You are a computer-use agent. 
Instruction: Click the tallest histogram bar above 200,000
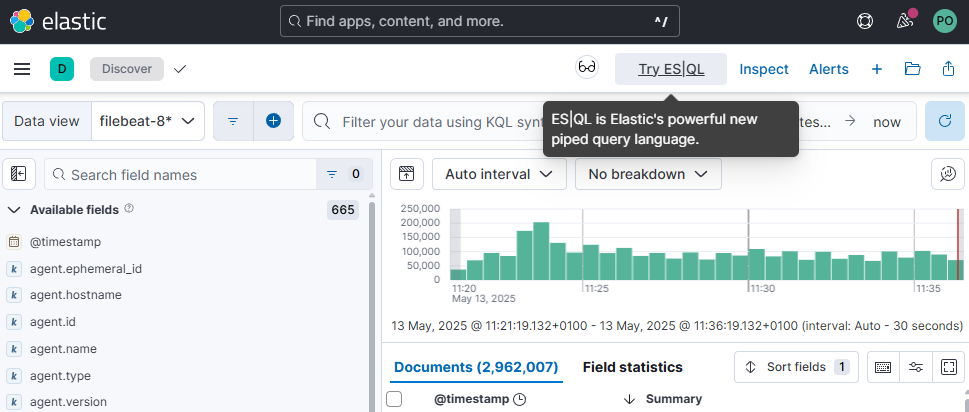click(541, 251)
